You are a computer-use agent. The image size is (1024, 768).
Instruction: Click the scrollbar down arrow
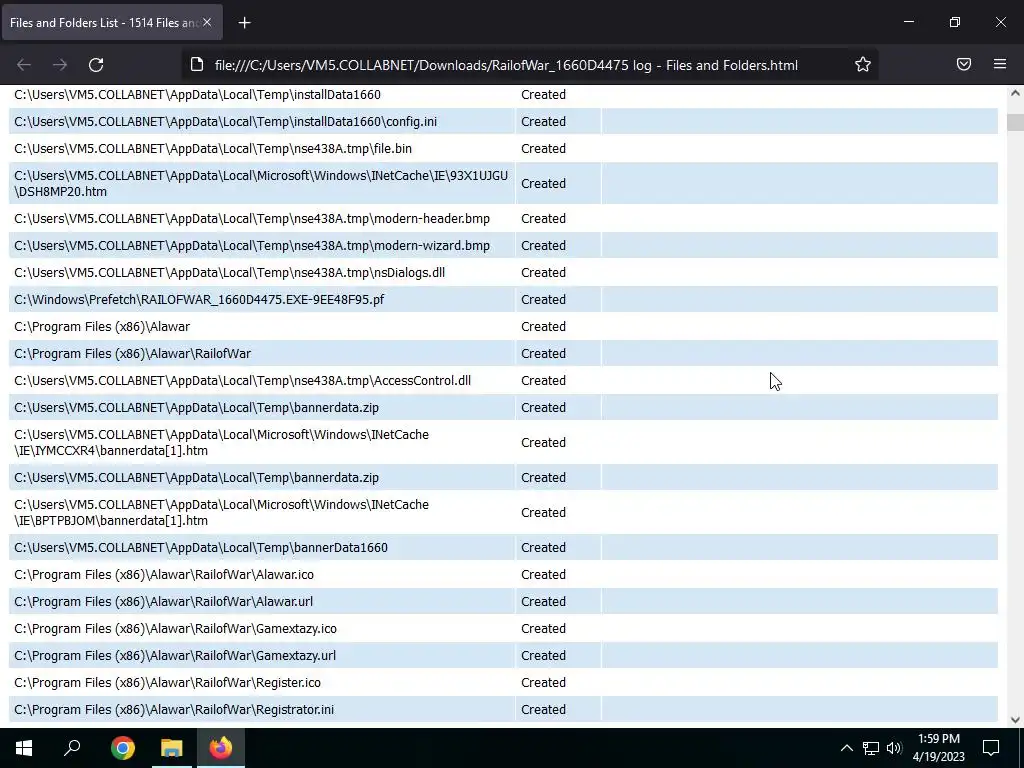1015,720
